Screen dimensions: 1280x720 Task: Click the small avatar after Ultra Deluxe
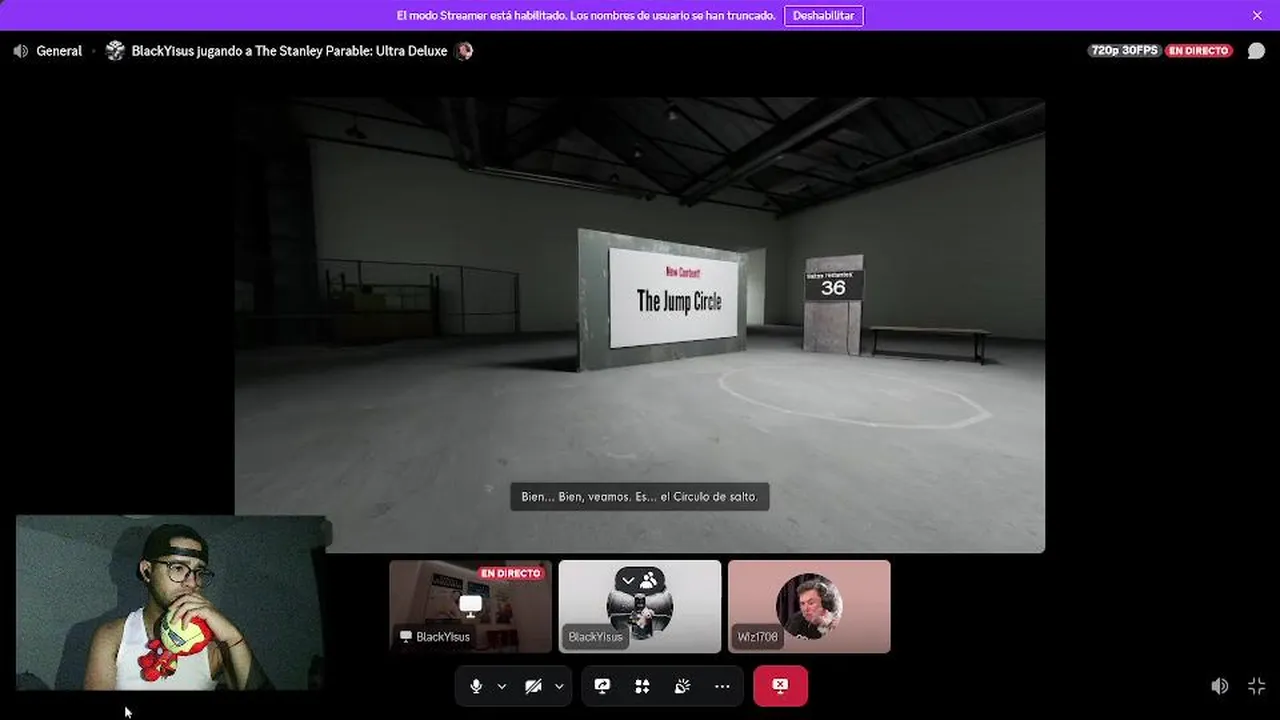tap(463, 50)
